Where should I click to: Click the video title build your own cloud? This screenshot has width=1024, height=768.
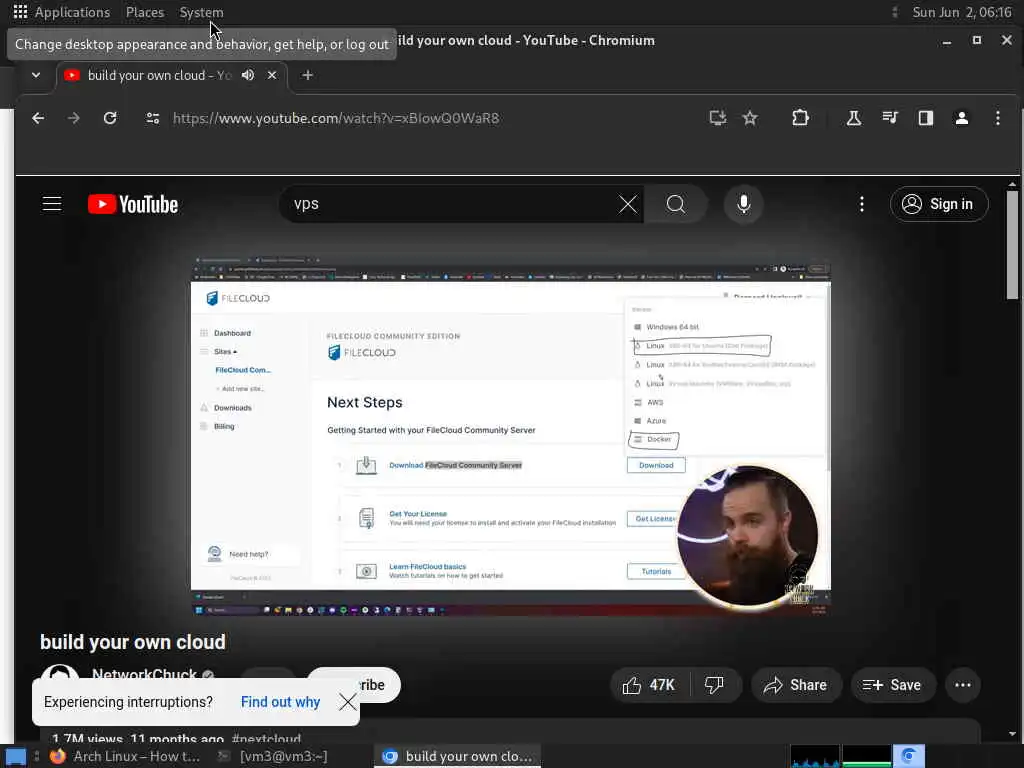133,642
